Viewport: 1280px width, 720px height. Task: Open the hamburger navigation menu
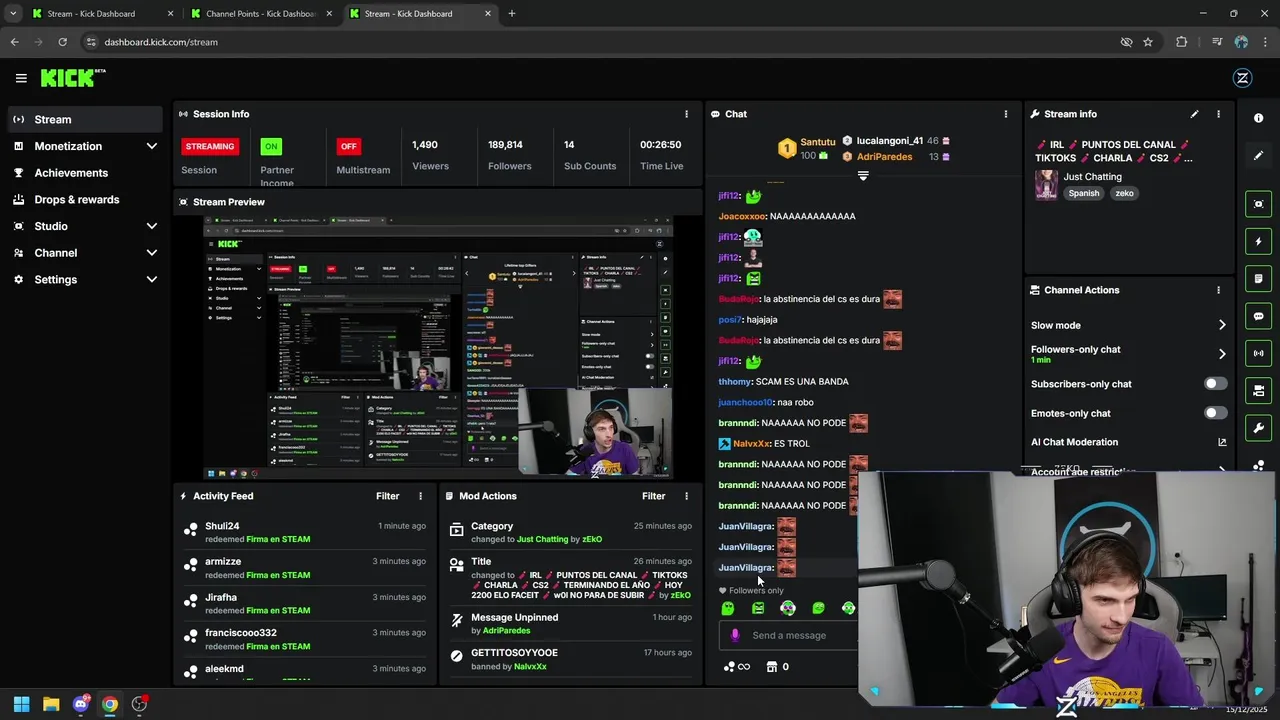21,78
